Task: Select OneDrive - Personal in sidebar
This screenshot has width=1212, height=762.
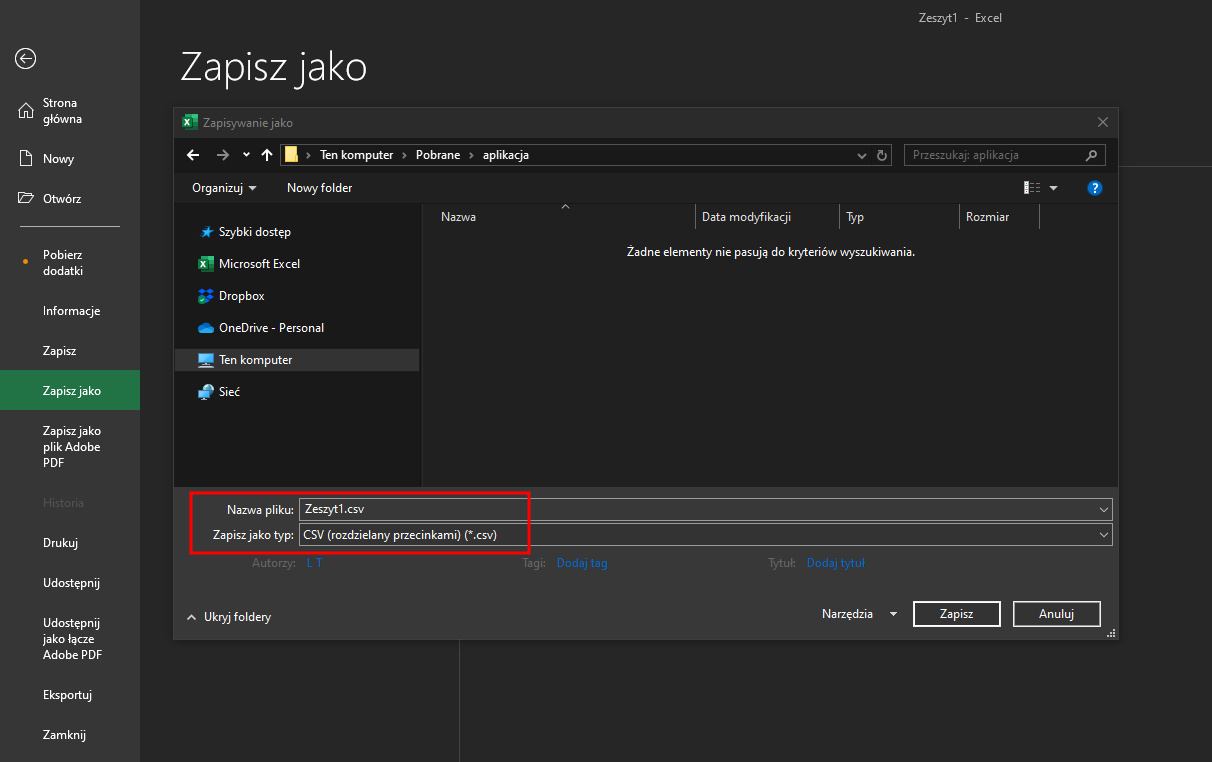Action: [271, 328]
